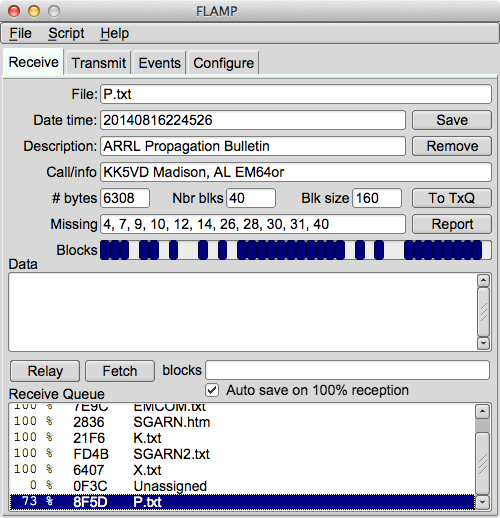The height and width of the screenshot is (518, 500).
Task: Switch to the Events tab
Action: coord(159,63)
